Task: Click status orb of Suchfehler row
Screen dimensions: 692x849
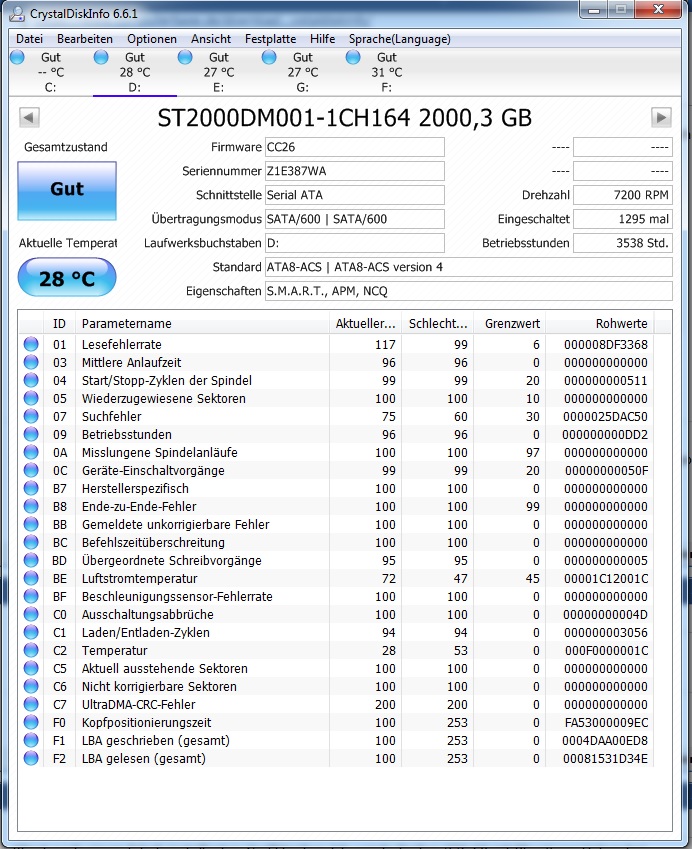Action: coord(31,416)
